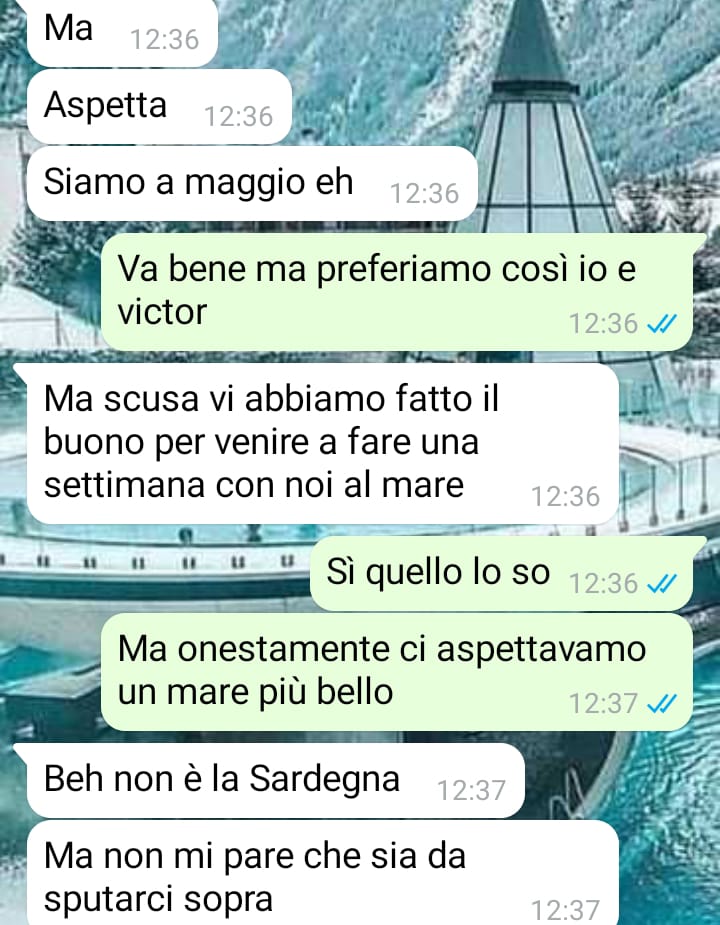
Task: Click the timestamp on 'sputarci sopra' message
Action: pyautogui.click(x=565, y=910)
